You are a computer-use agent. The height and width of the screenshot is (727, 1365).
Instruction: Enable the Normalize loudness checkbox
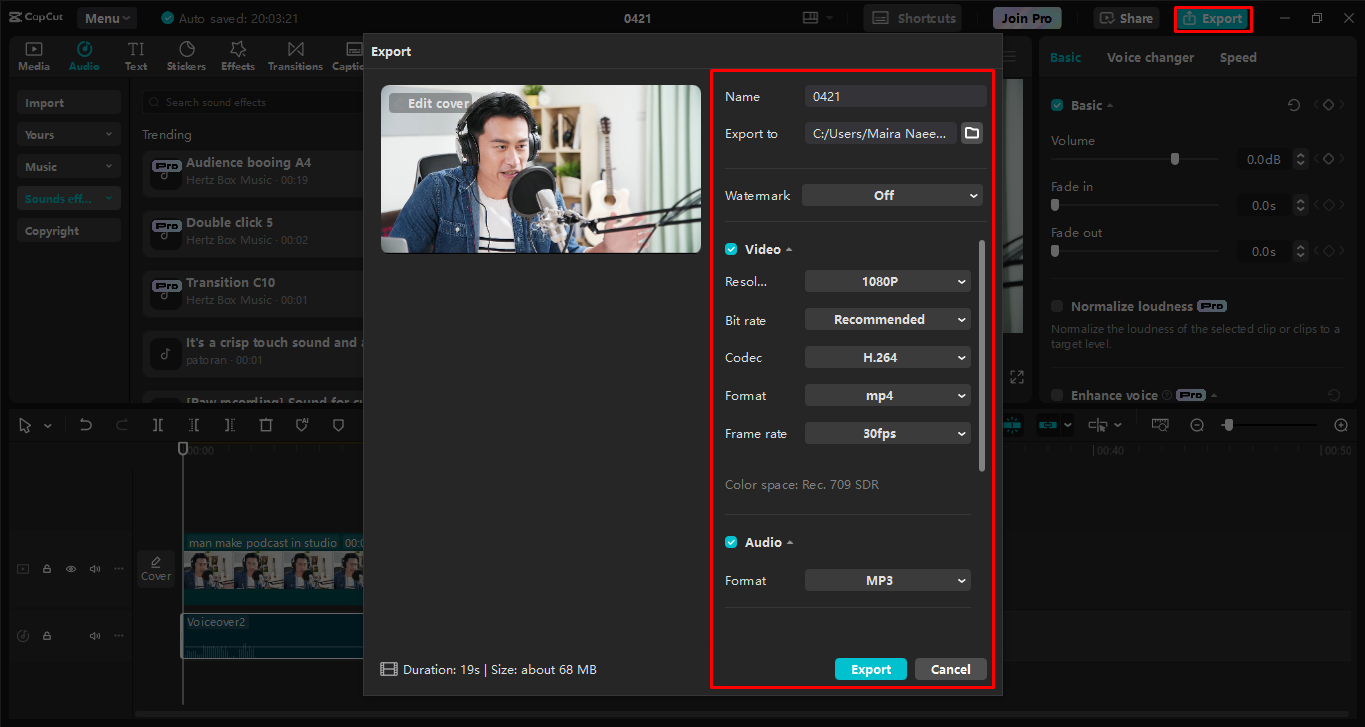point(1057,306)
